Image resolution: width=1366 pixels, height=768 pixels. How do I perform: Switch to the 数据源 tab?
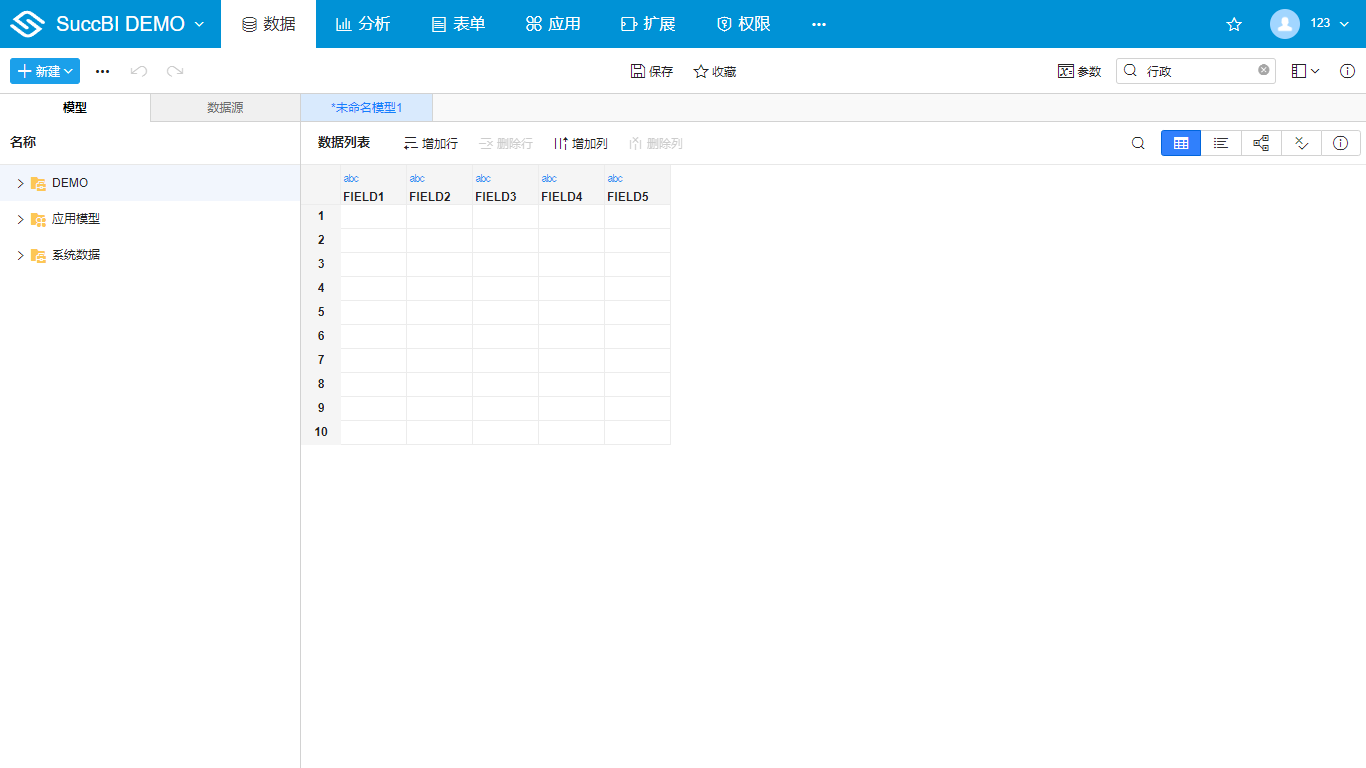coord(224,107)
